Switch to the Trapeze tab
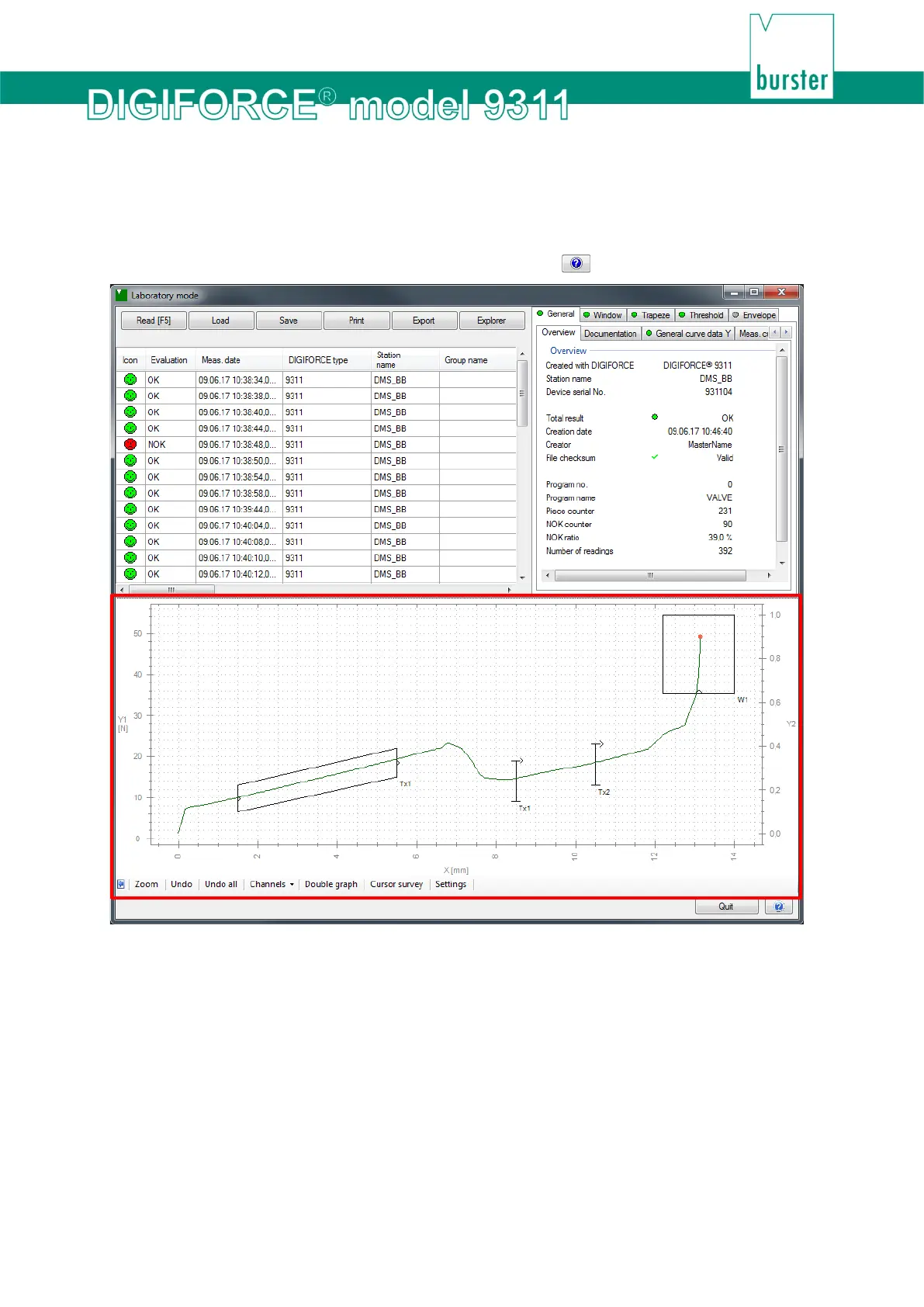Image resolution: width=924 pixels, height=1307 pixels. [x=651, y=315]
